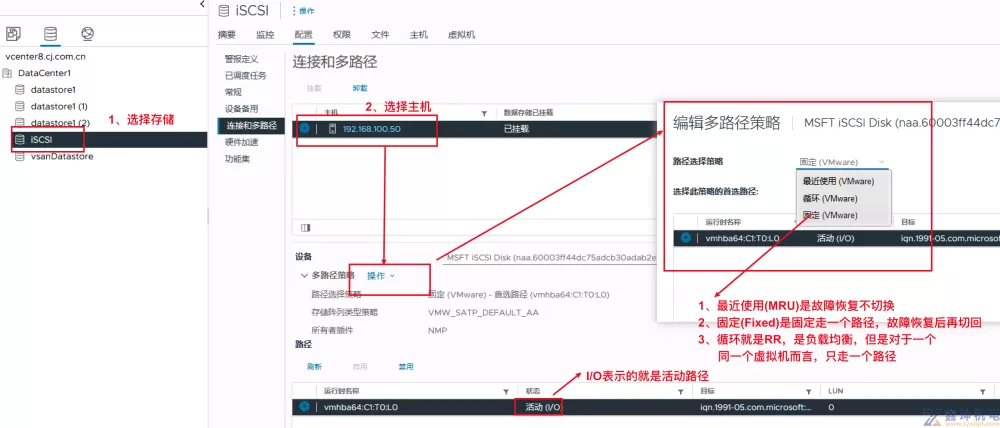Image resolution: width=1000 pixels, height=428 pixels.
Task: Open the VMs and Templates inventory view icon
Action: pos(13,33)
